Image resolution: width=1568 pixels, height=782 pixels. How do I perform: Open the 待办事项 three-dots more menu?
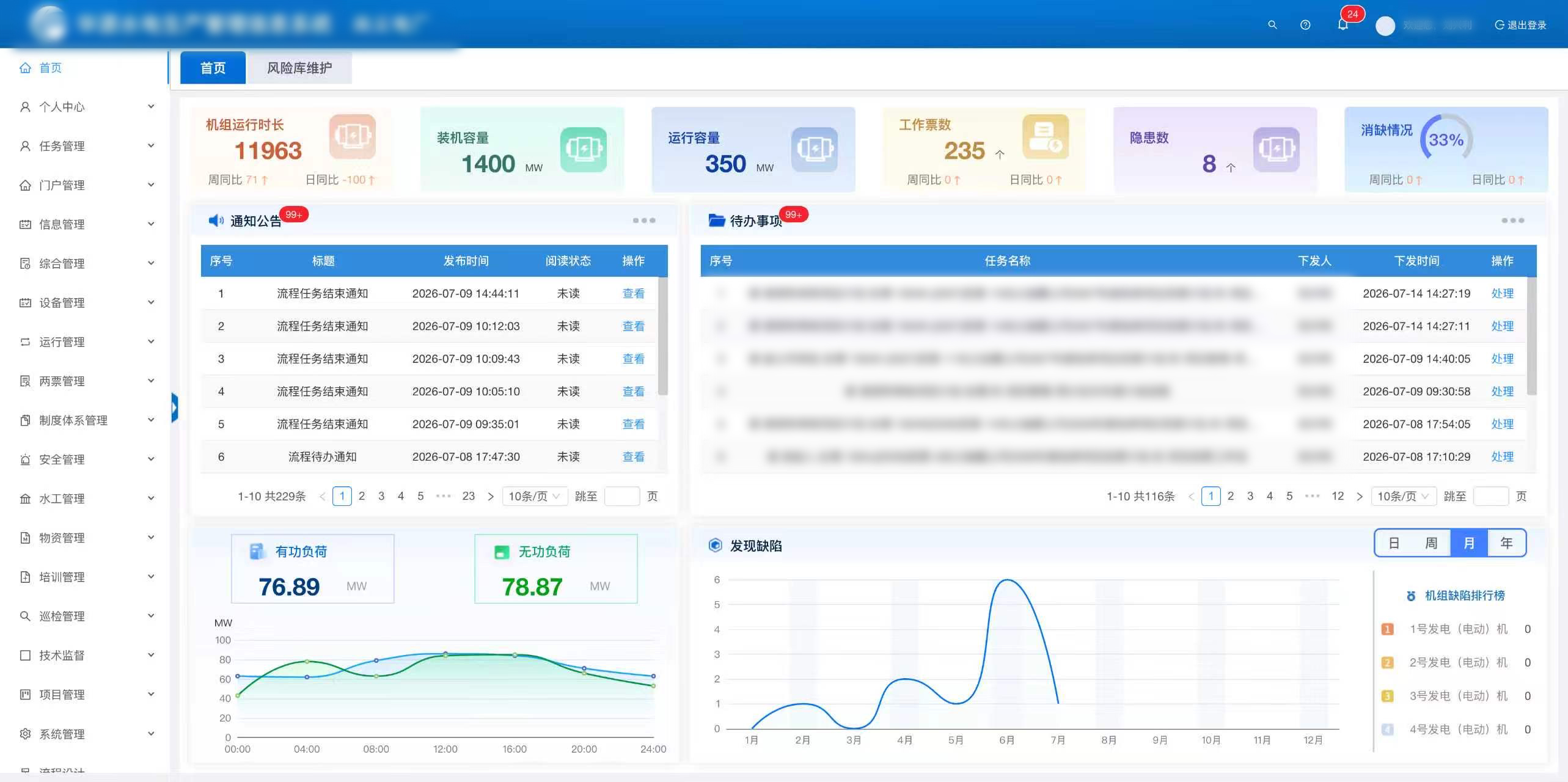pyautogui.click(x=1512, y=221)
